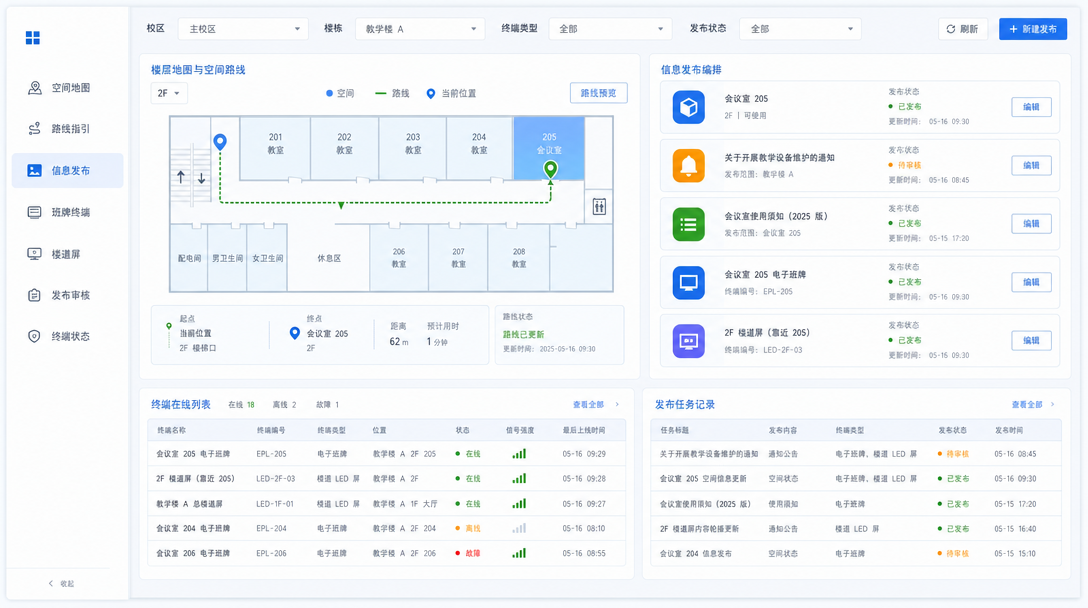Collapse the sidebar with 收起
1088x608 pixels.
(61, 584)
